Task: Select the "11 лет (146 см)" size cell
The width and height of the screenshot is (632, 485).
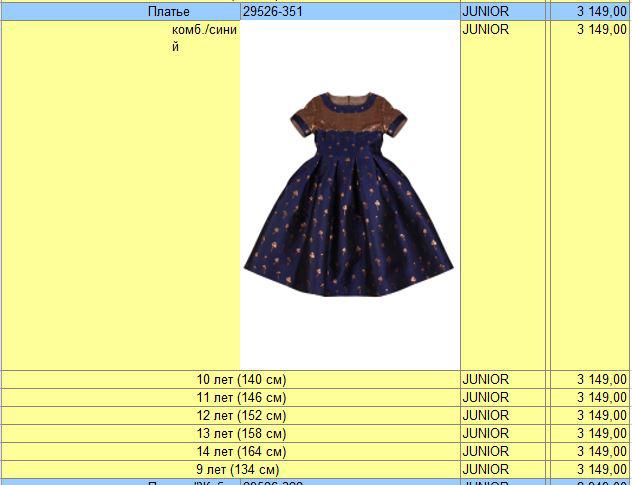Action: pyautogui.click(x=240, y=398)
